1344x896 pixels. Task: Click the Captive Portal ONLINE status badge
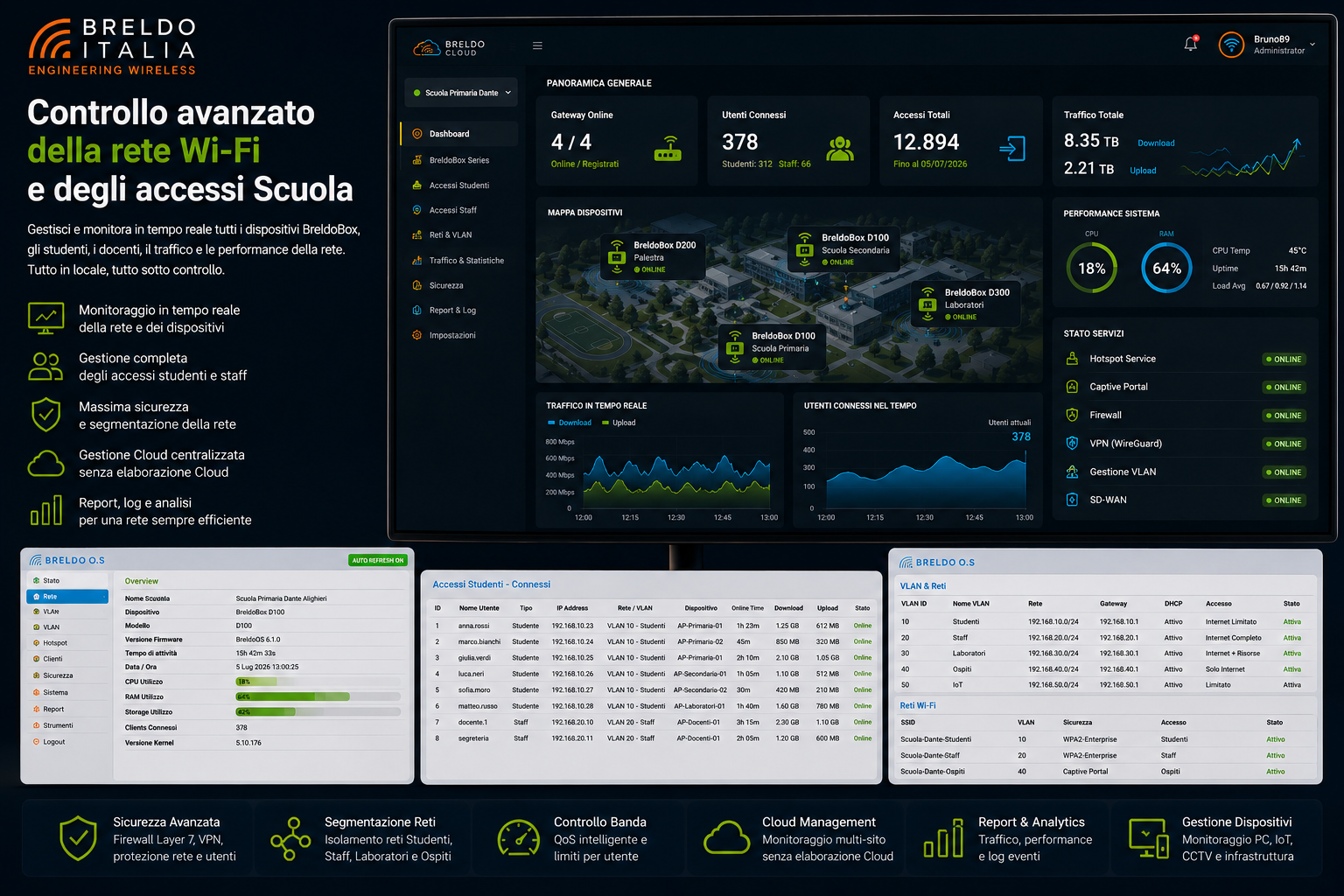(x=1284, y=388)
